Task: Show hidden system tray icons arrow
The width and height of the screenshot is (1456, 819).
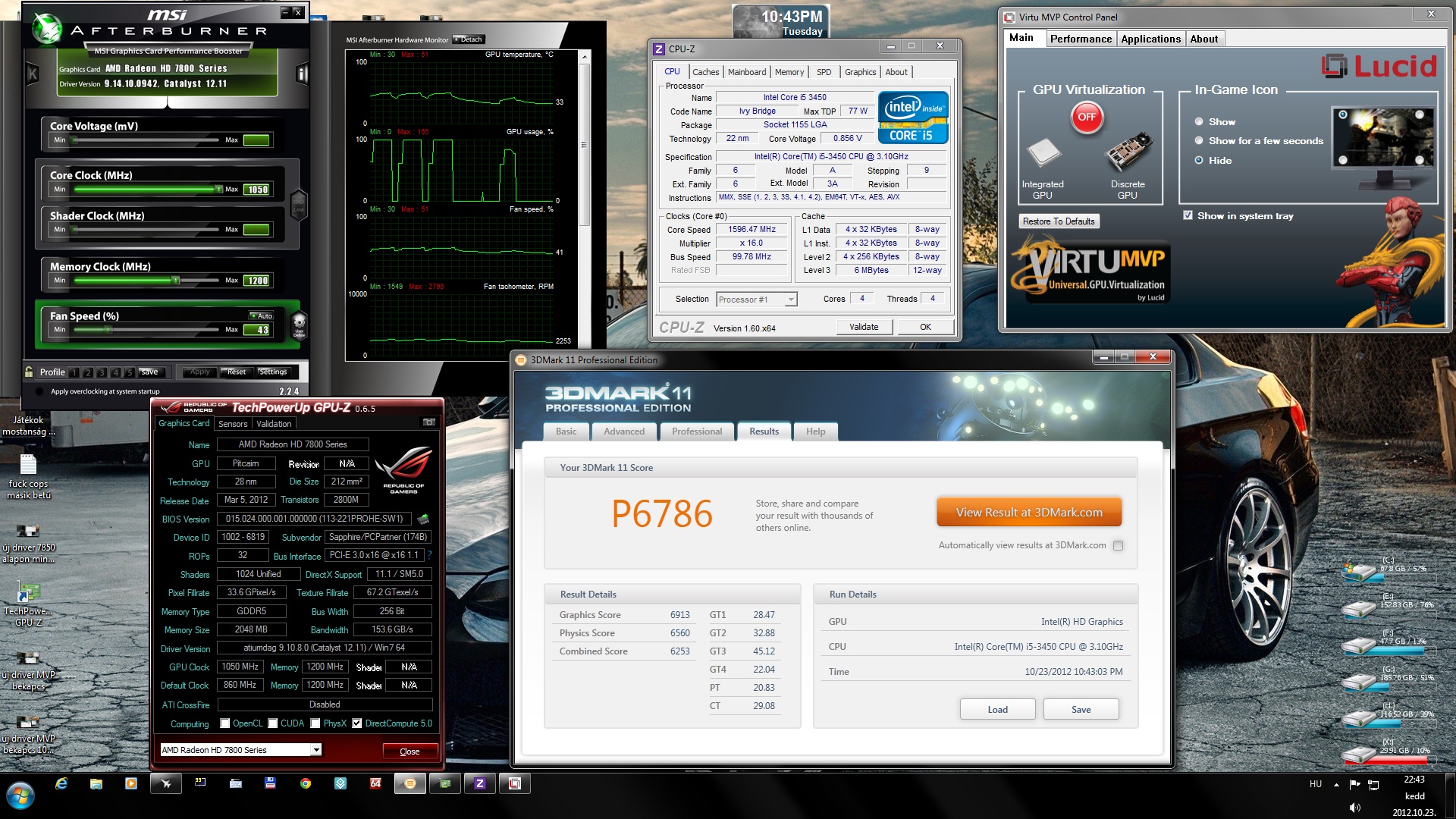Action: 1336,785
